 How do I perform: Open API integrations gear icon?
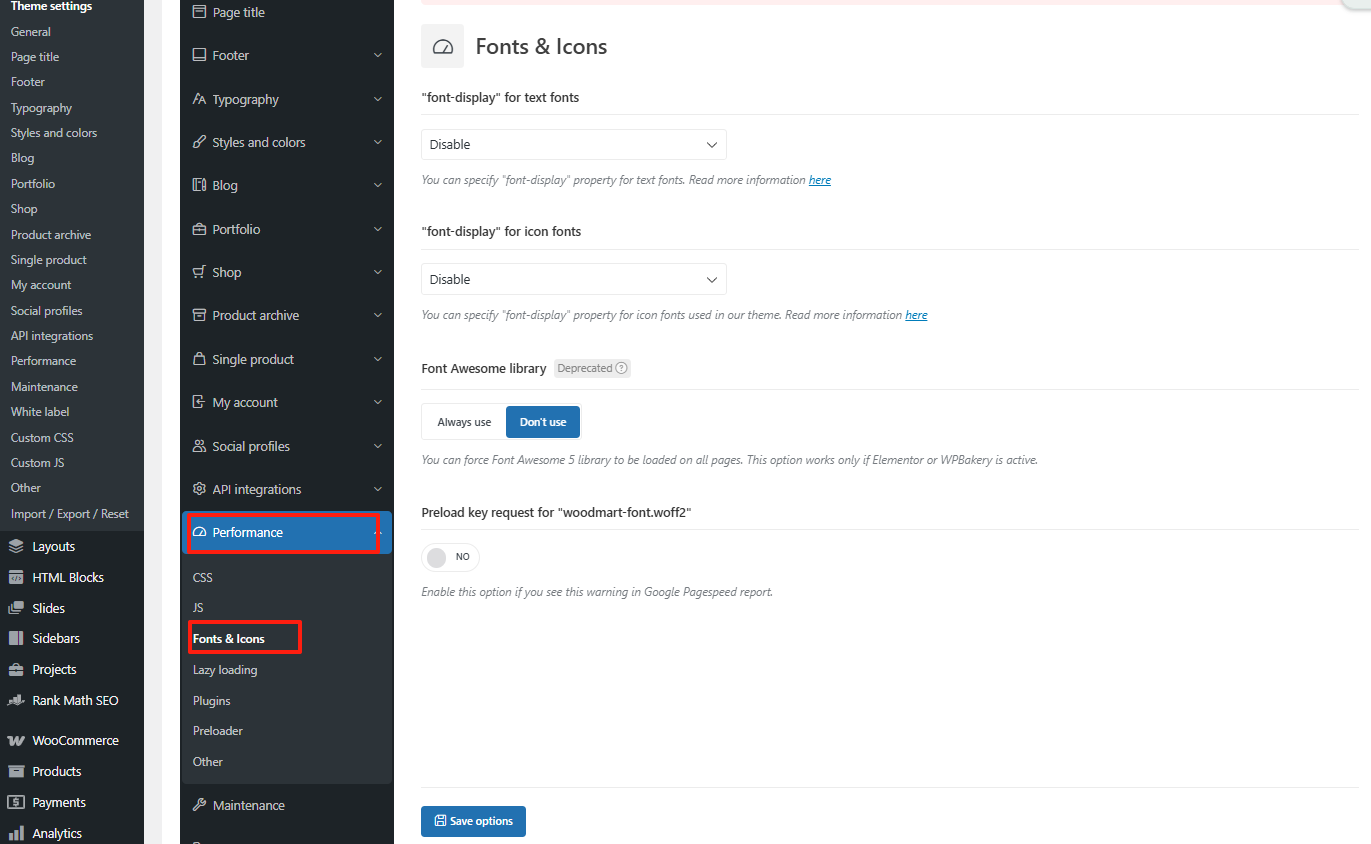199,489
